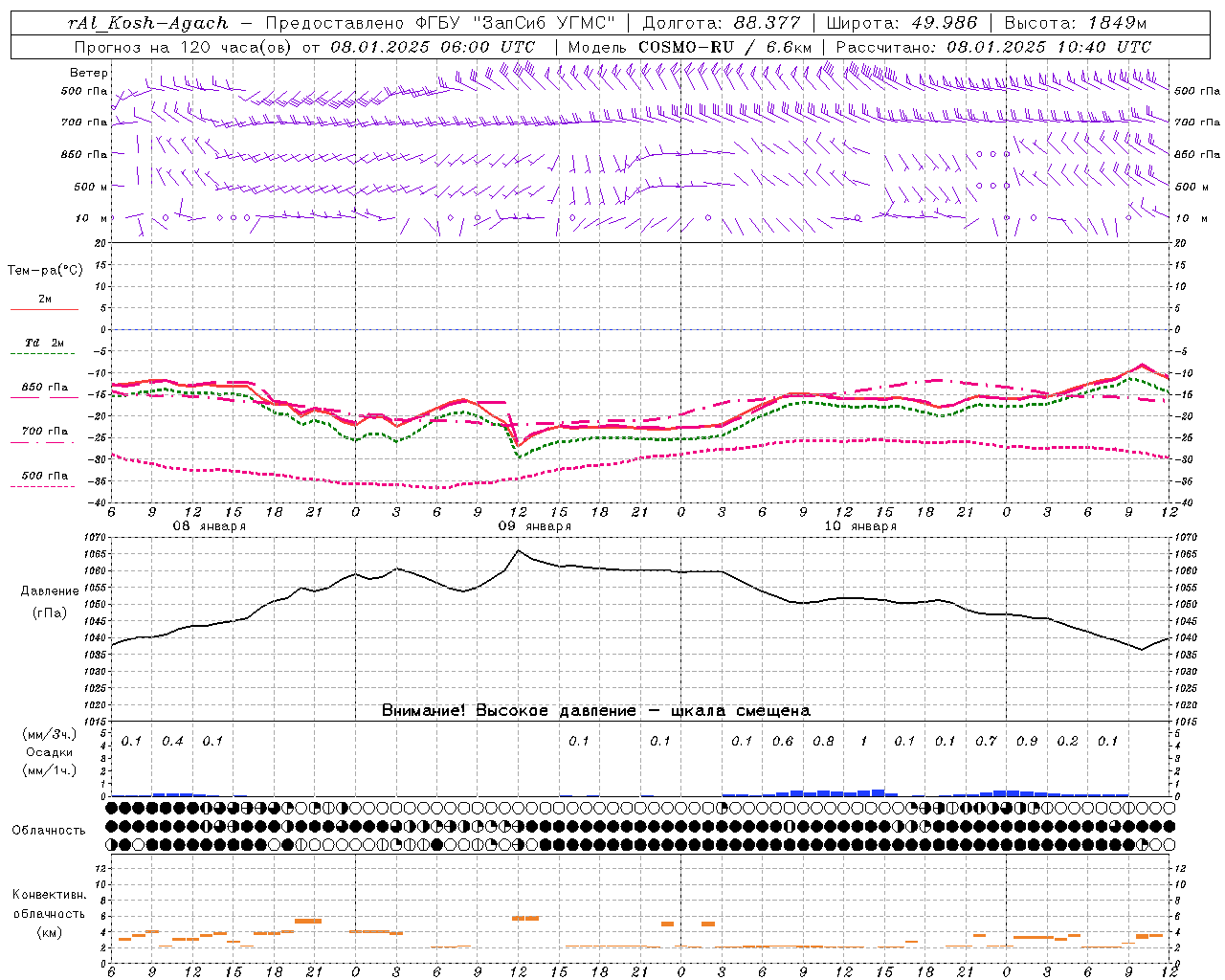Click the '850 гПа' temperature legend entry
The image size is (1225, 980).
(45, 388)
